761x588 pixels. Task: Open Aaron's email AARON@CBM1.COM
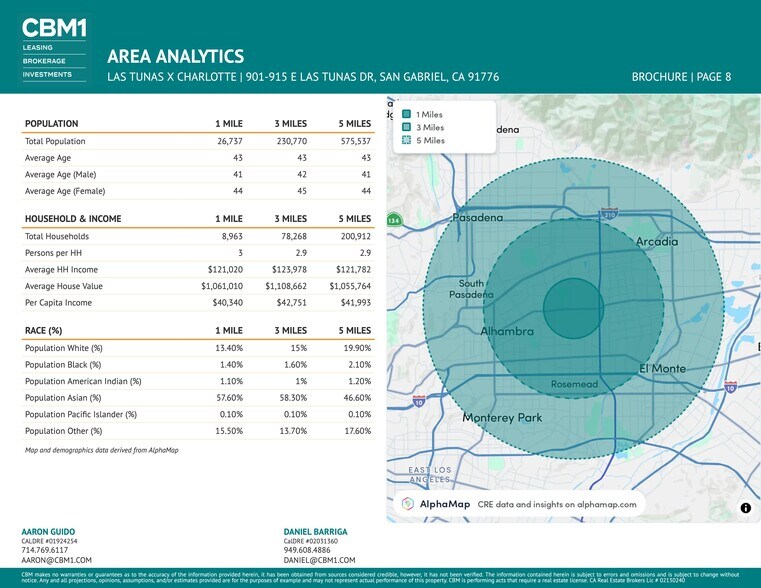click(x=56, y=561)
